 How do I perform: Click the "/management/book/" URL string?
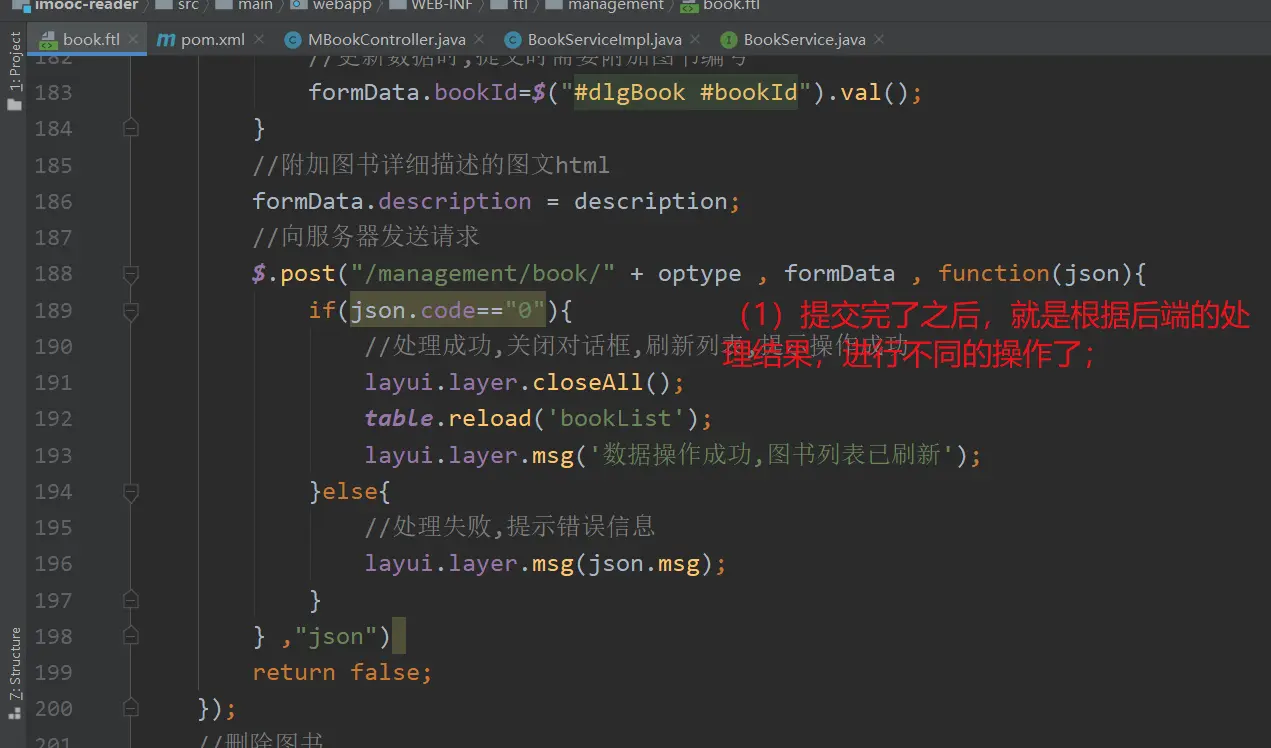pyautogui.click(x=483, y=274)
